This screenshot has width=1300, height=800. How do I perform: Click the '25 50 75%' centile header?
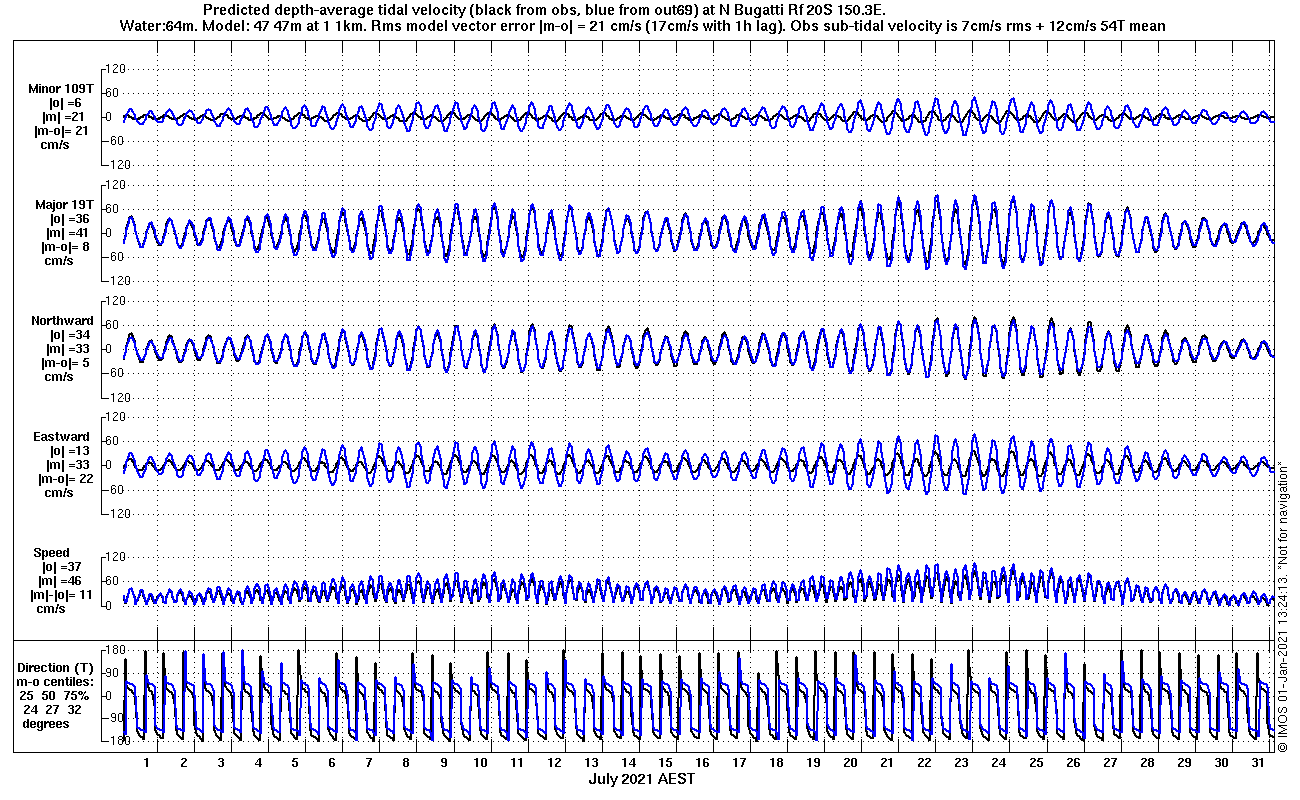pos(56,695)
